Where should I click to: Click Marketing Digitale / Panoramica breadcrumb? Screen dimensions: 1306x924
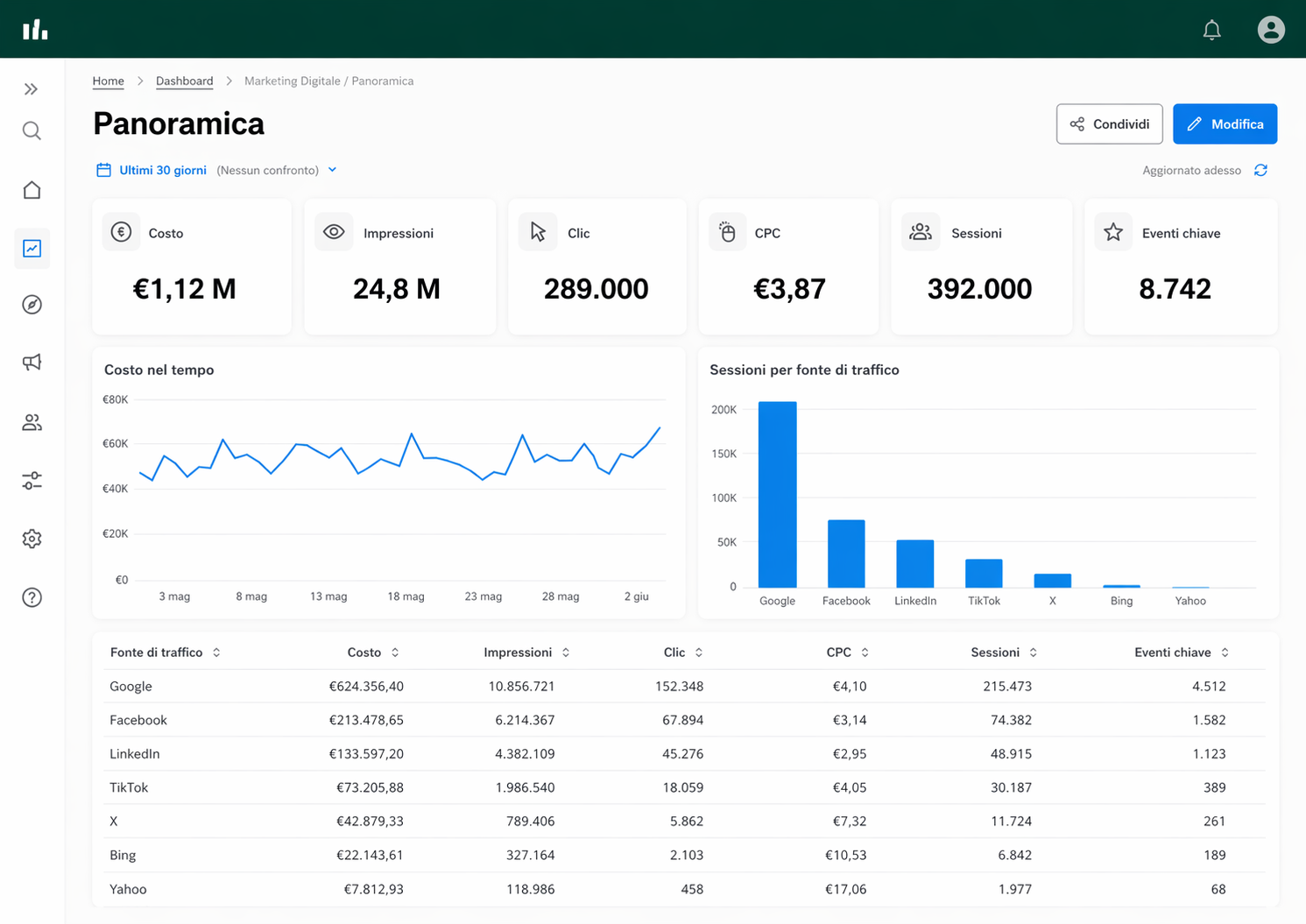tap(328, 81)
